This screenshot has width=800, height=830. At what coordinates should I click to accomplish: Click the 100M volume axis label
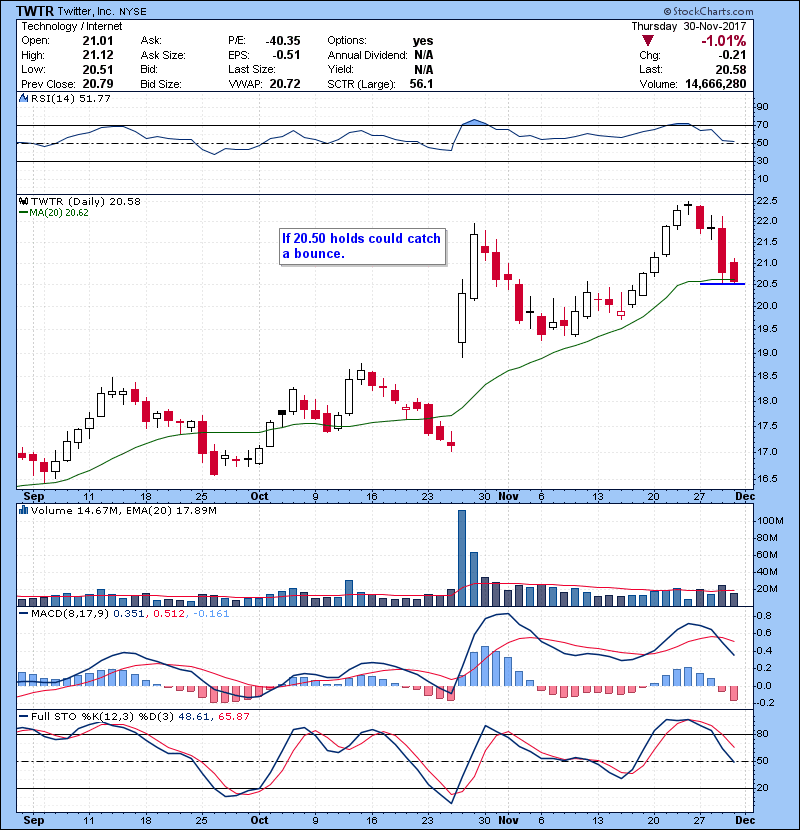tap(770, 521)
